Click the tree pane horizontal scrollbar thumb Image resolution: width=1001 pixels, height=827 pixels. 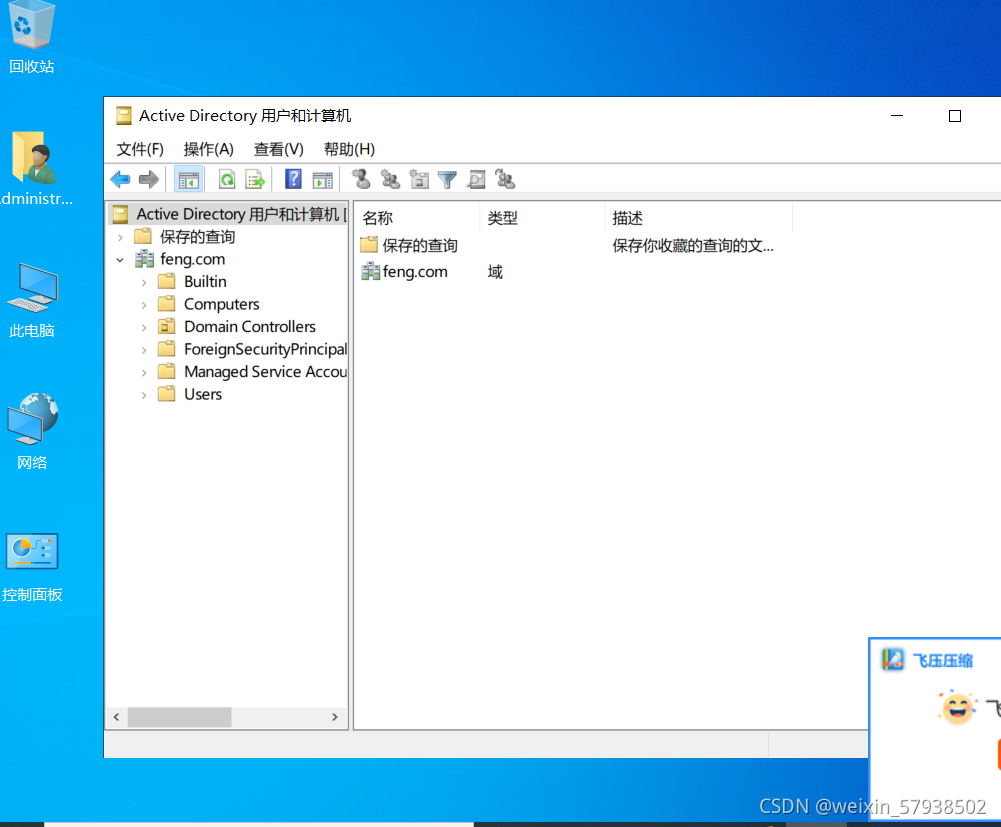coord(179,717)
